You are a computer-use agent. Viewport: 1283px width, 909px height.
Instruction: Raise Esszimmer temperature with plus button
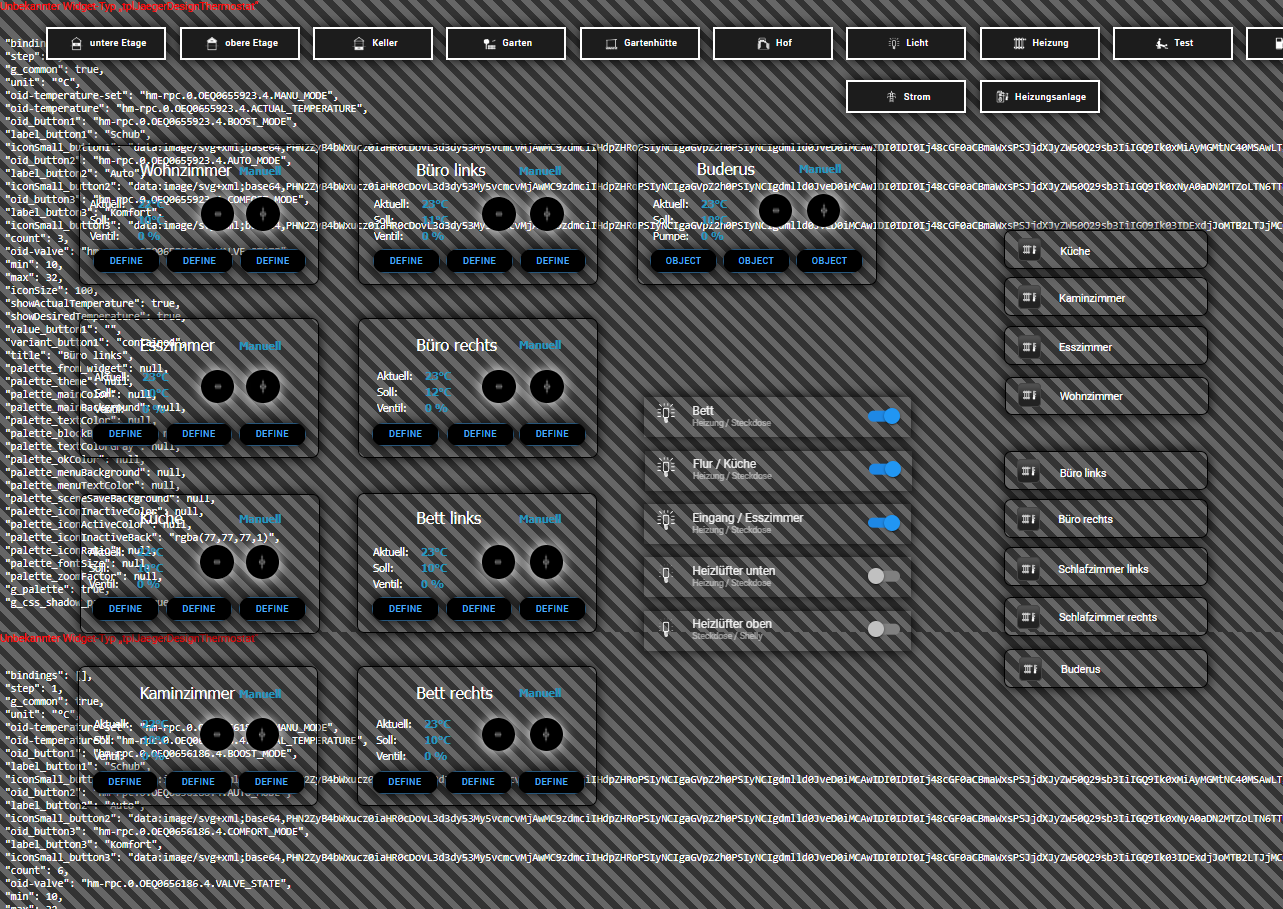click(x=264, y=386)
